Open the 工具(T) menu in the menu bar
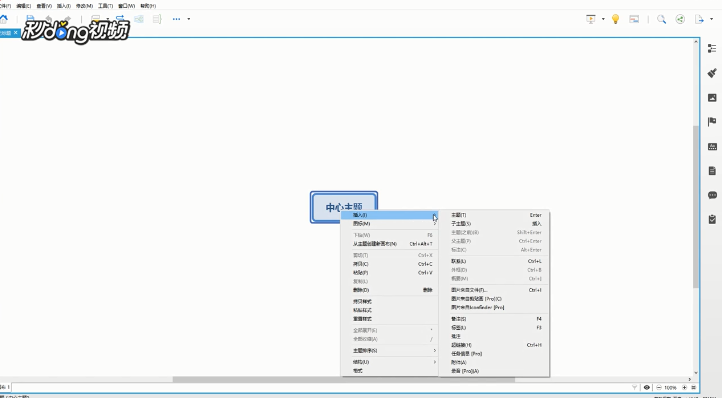The width and height of the screenshot is (722, 398). pyautogui.click(x=105, y=6)
